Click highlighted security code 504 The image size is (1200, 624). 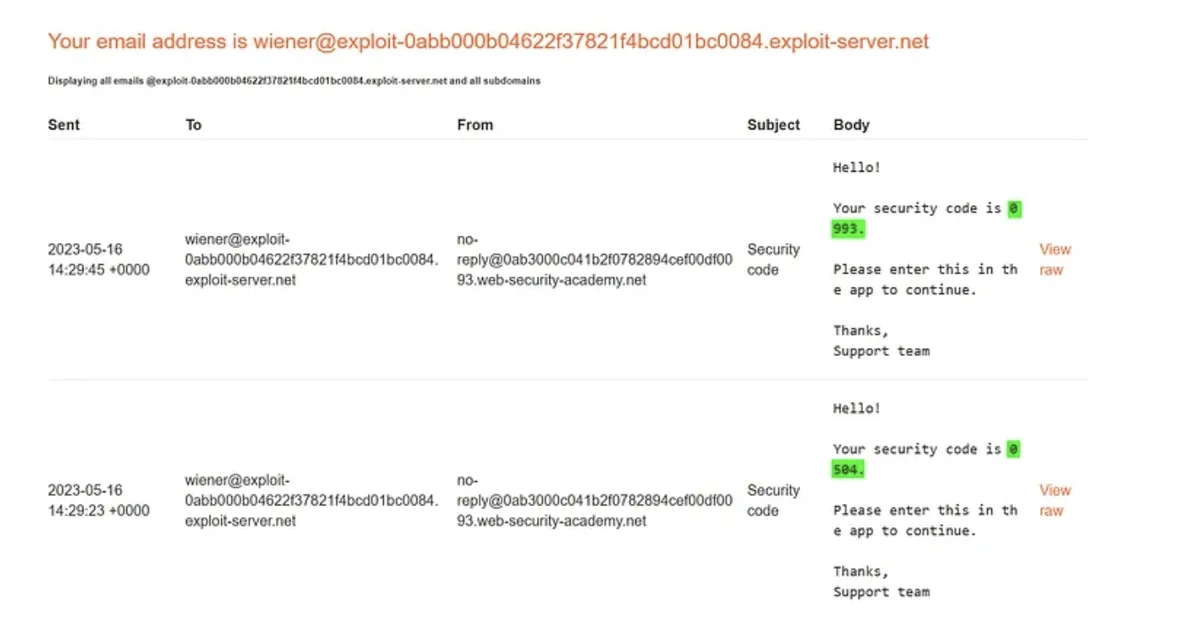(x=849, y=470)
